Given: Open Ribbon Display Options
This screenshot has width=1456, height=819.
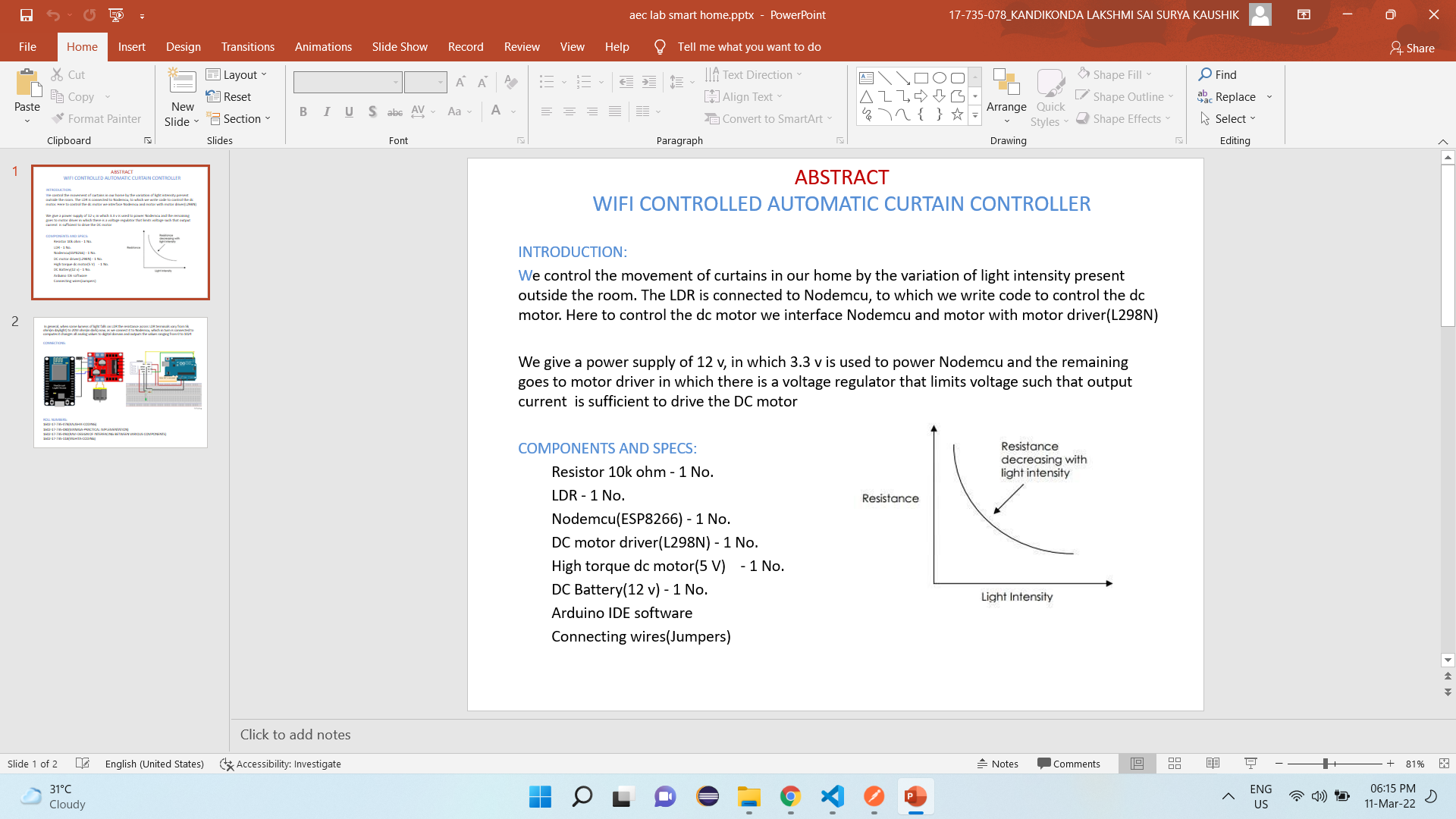Looking at the screenshot, I should click(x=1304, y=14).
